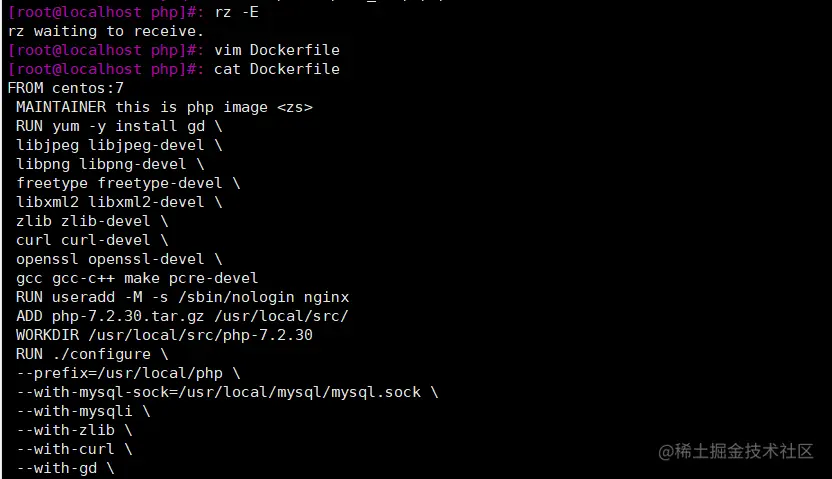This screenshot has height=479, width=832.
Task: Click 'RUN yum -y install gd' line
Action: (119, 126)
